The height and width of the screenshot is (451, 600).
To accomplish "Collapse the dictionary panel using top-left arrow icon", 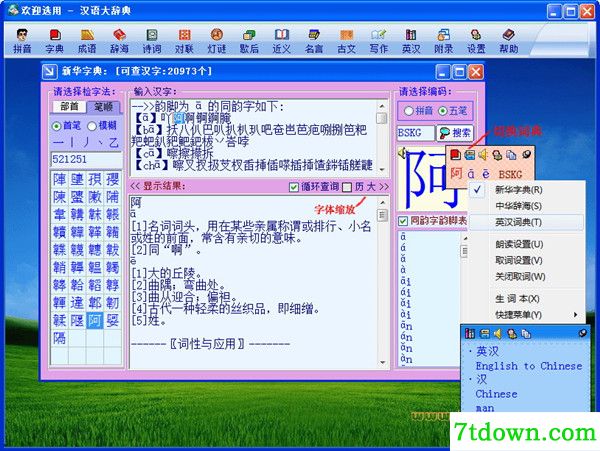I will point(50,72).
